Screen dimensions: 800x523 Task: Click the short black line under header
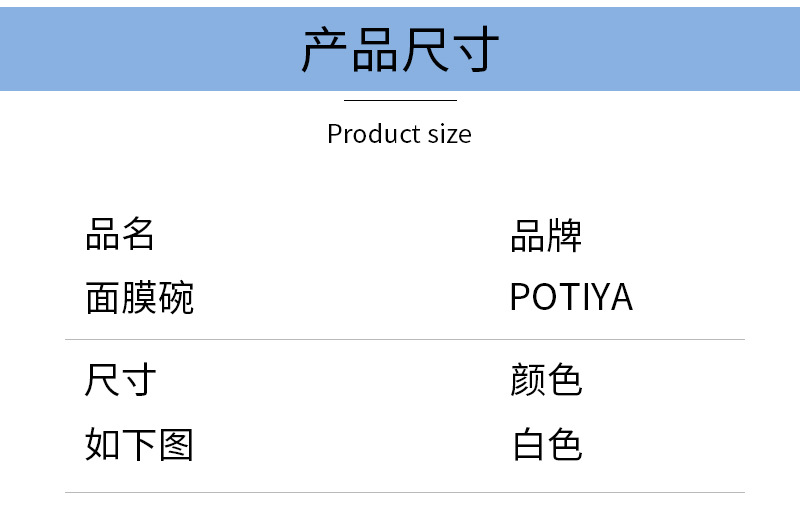click(400, 100)
